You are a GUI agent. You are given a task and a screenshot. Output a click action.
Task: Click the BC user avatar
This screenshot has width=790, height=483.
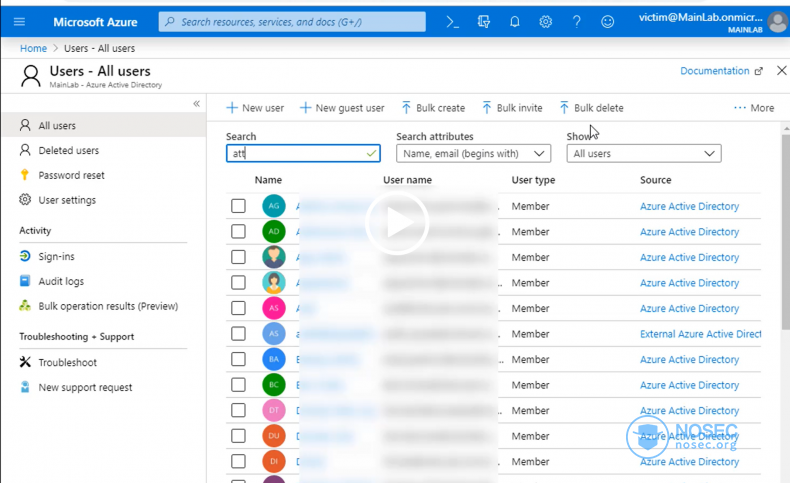[274, 385]
